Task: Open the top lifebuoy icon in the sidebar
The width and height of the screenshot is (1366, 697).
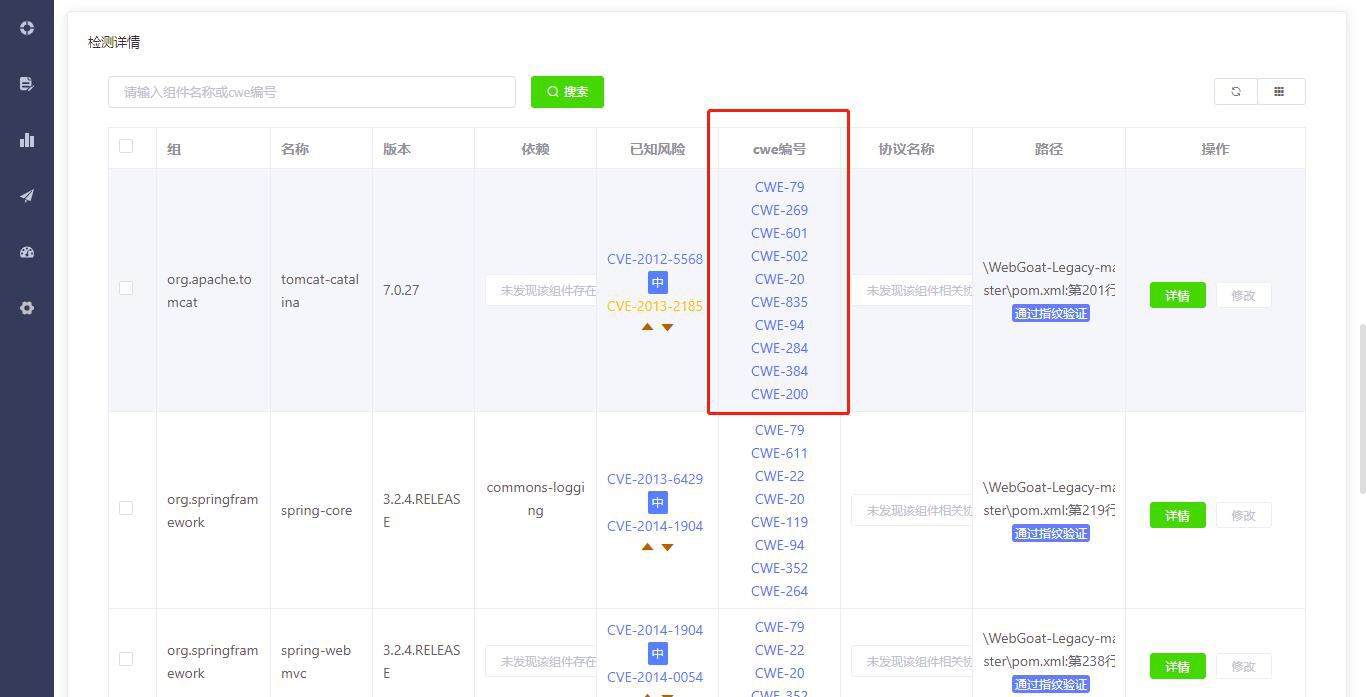Action: (x=27, y=28)
